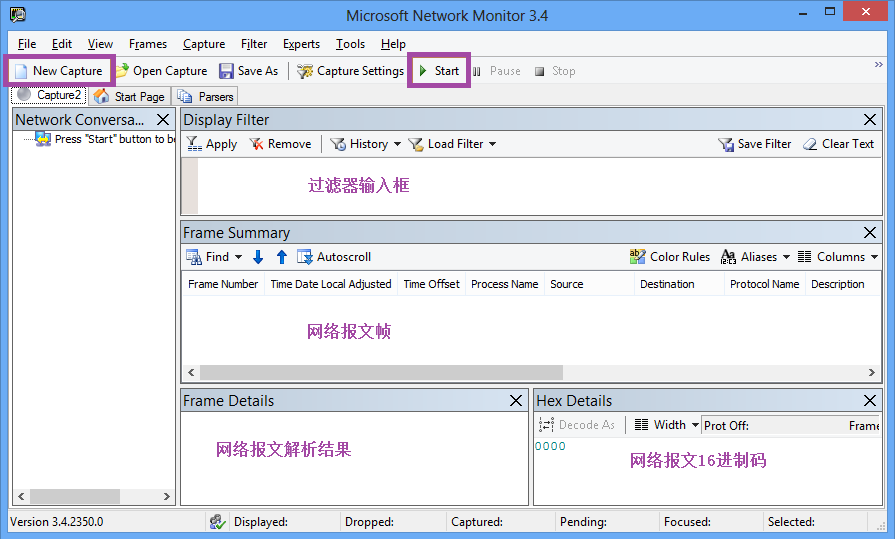Screen dimensions: 895x539
Task: Click in the display filter input box
Action: tap(539, 186)
